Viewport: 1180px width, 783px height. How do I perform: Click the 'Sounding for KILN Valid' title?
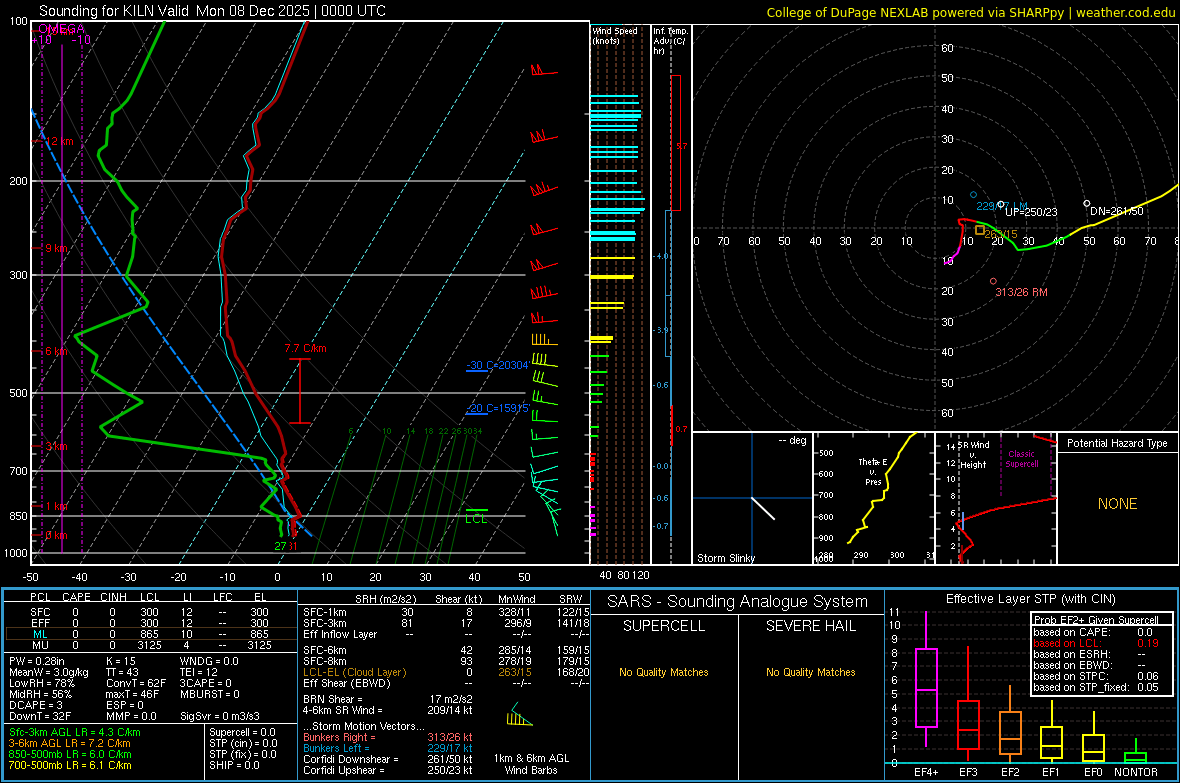pos(212,11)
